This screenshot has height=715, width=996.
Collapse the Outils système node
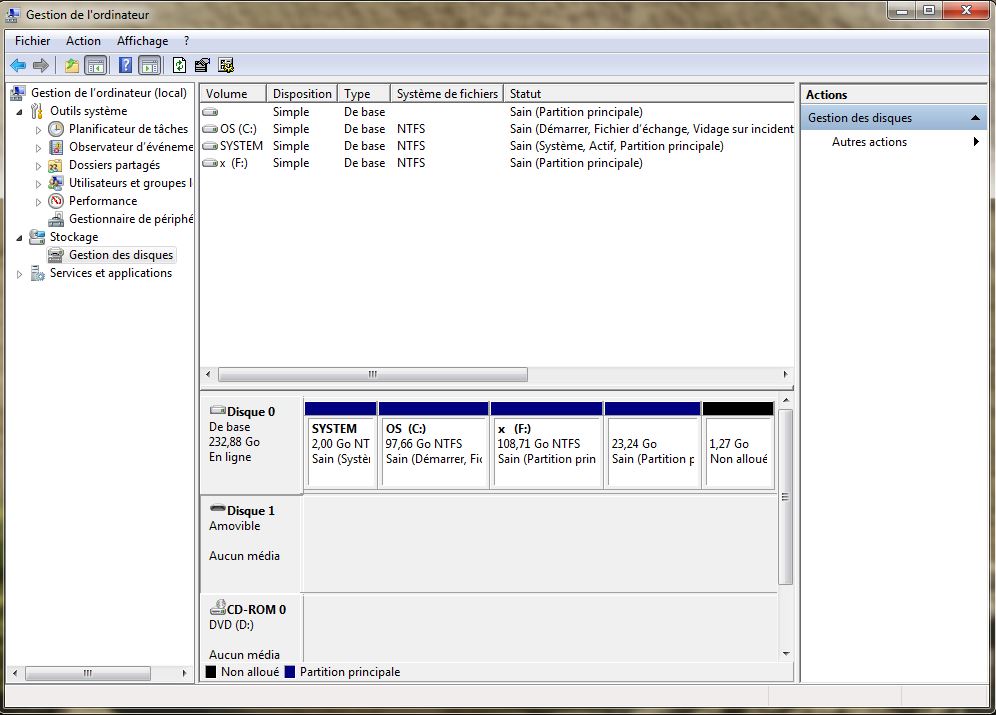point(20,112)
